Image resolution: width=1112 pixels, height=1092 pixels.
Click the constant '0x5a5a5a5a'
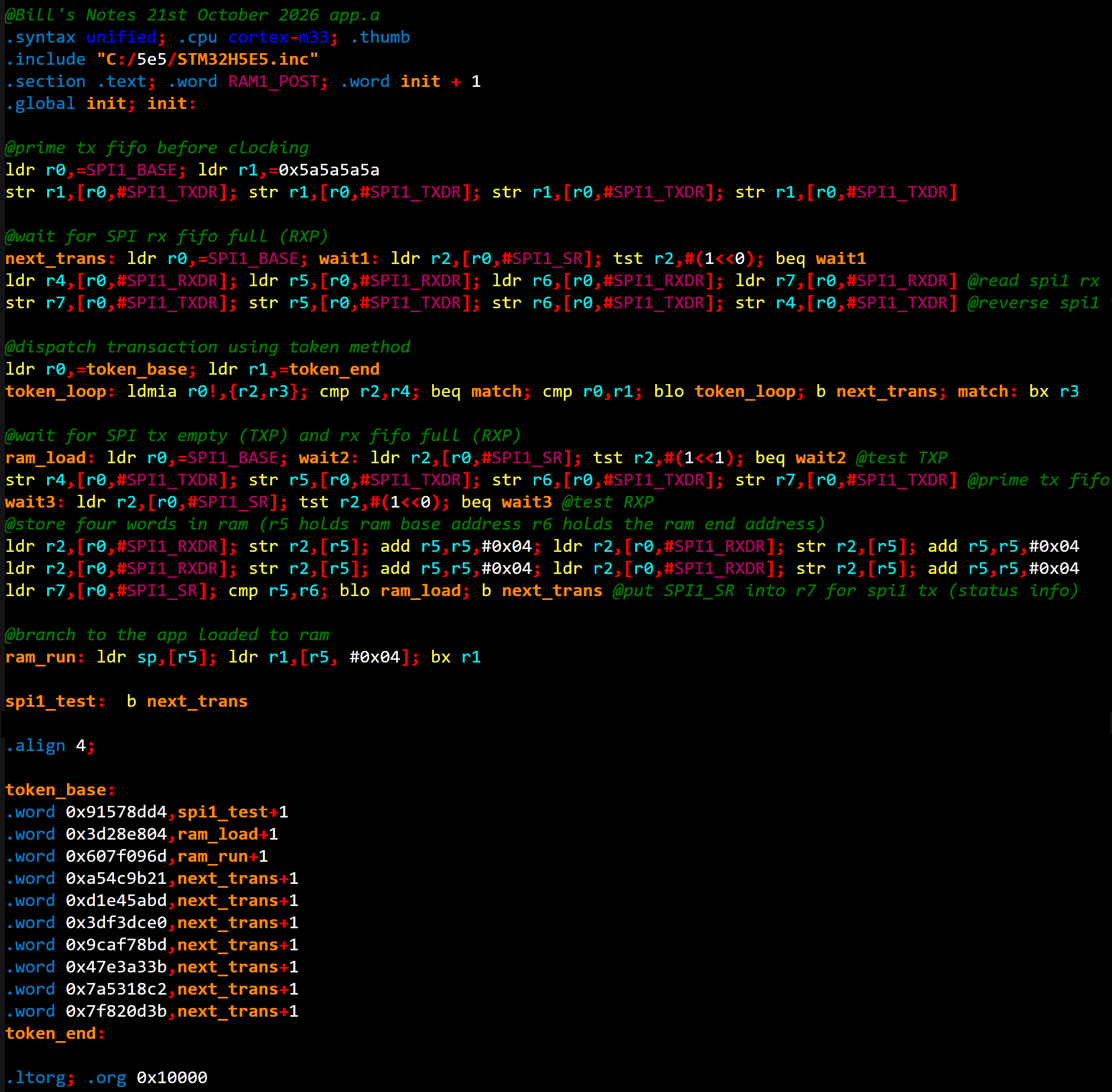point(329,170)
